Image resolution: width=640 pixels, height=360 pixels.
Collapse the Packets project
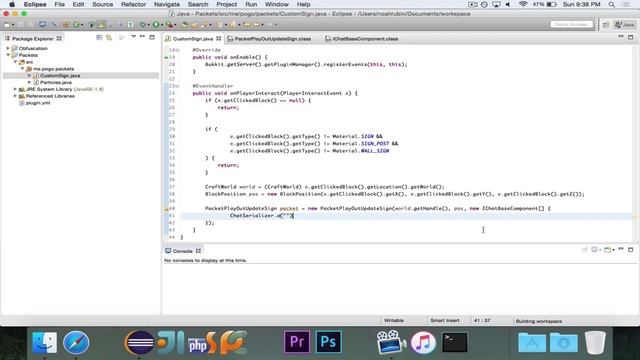point(8,55)
